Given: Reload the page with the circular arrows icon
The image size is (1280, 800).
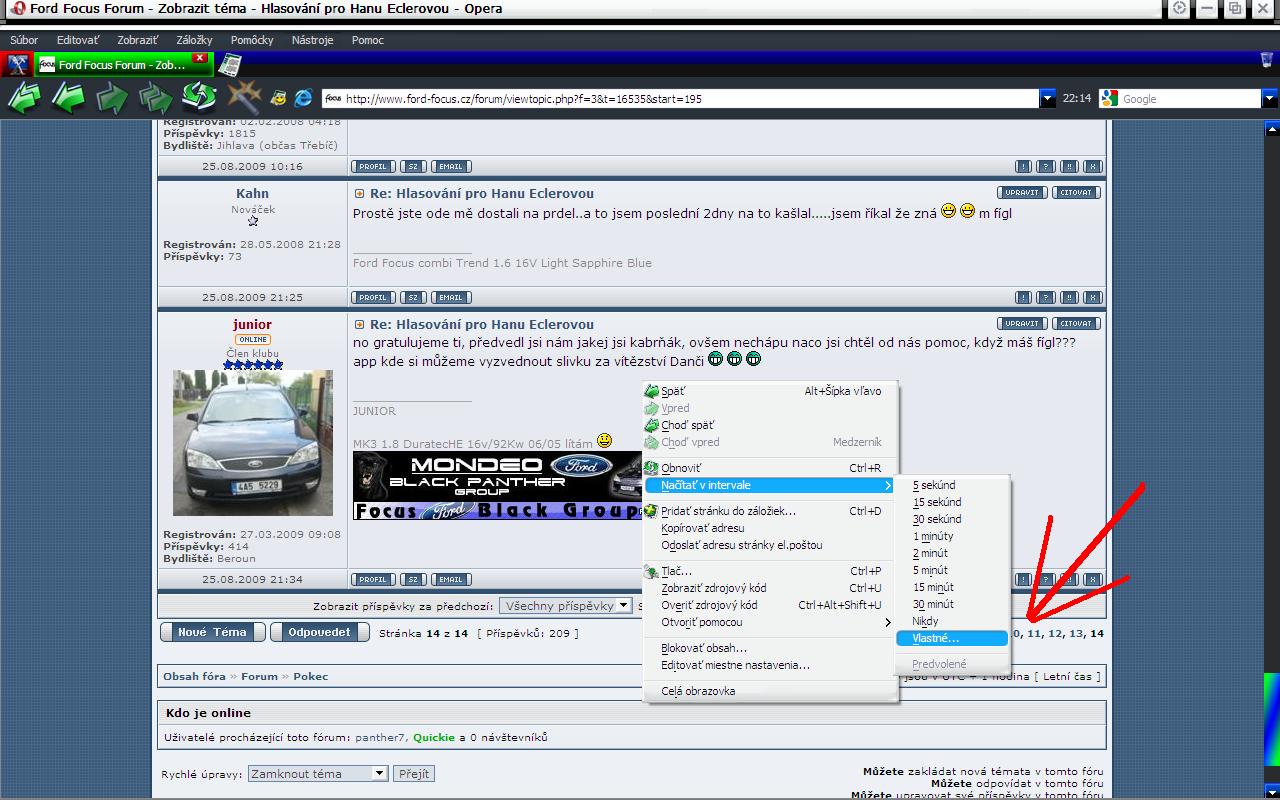Looking at the screenshot, I should 200,98.
